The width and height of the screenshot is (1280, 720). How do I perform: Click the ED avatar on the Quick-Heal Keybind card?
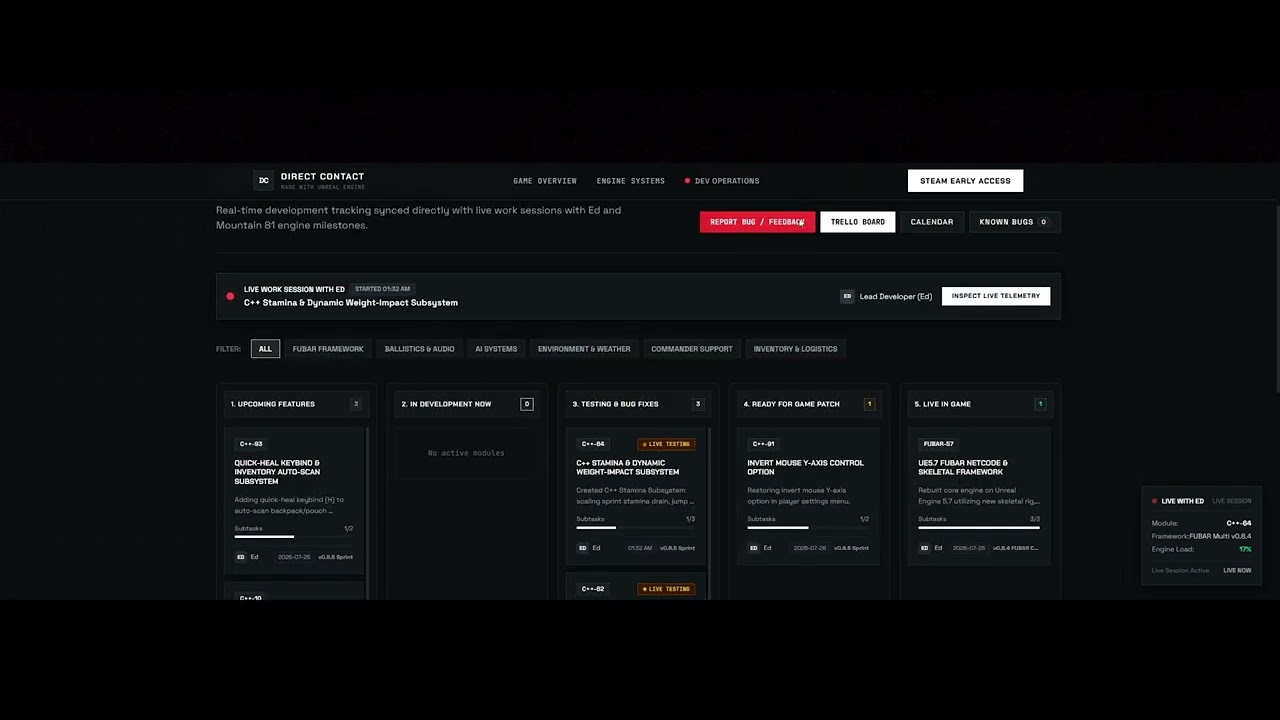(x=240, y=557)
